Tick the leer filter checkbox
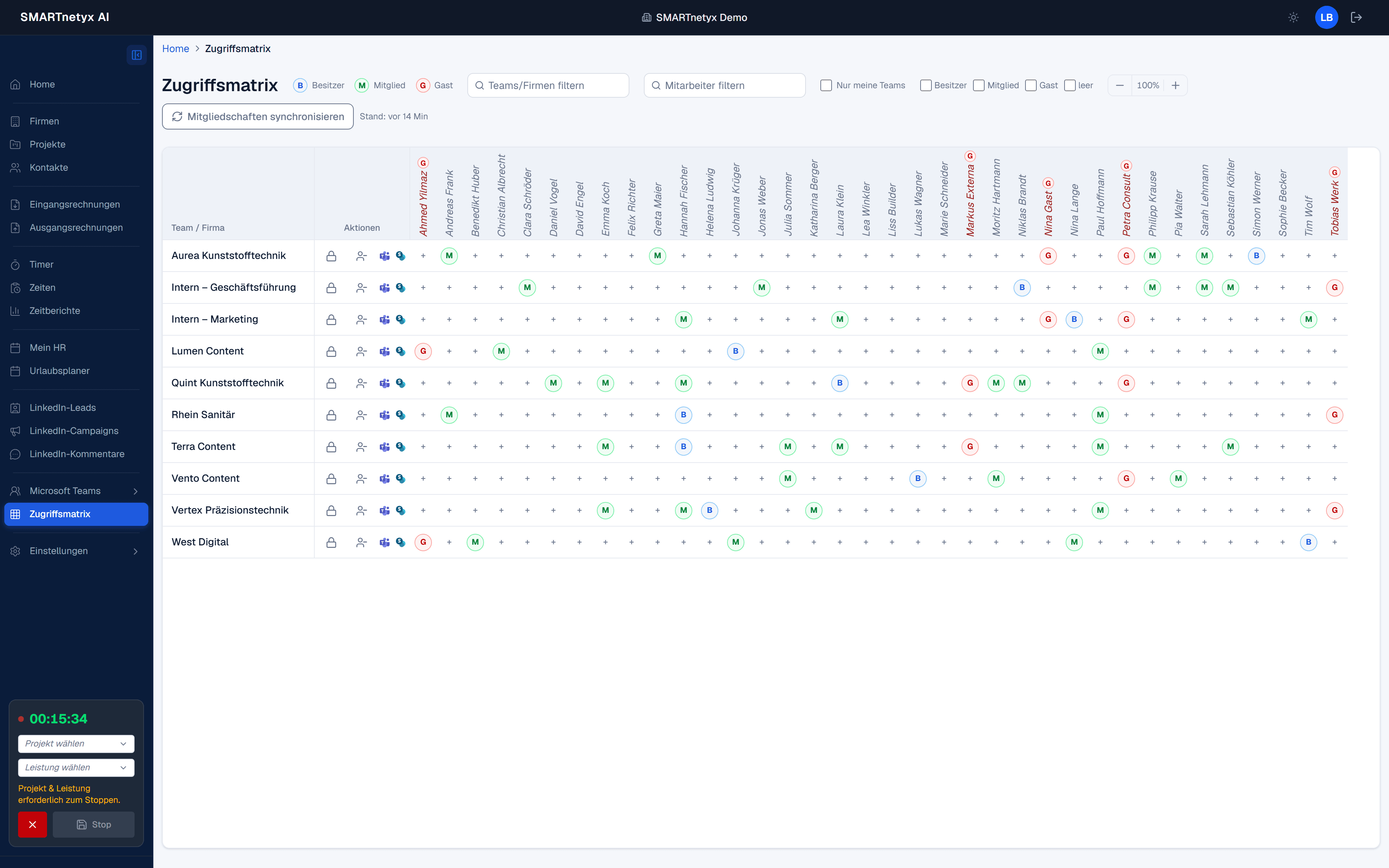Image resolution: width=1389 pixels, height=868 pixels. click(1070, 86)
